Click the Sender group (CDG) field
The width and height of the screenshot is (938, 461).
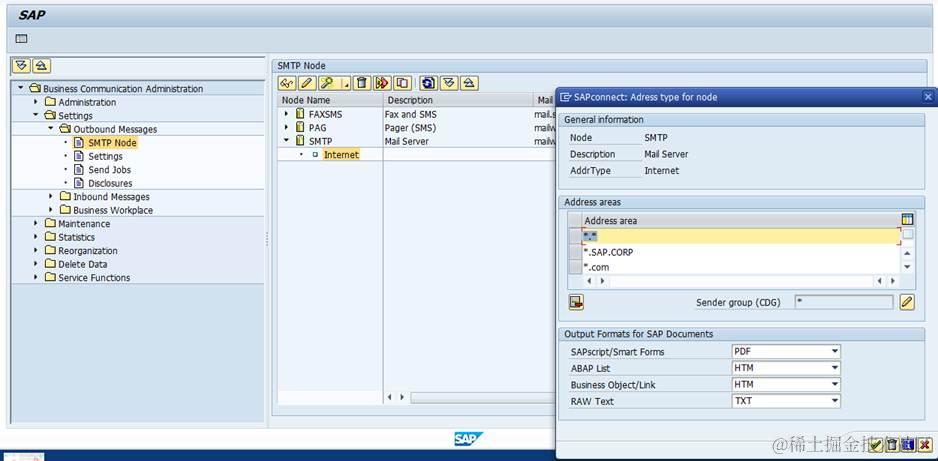(x=844, y=302)
